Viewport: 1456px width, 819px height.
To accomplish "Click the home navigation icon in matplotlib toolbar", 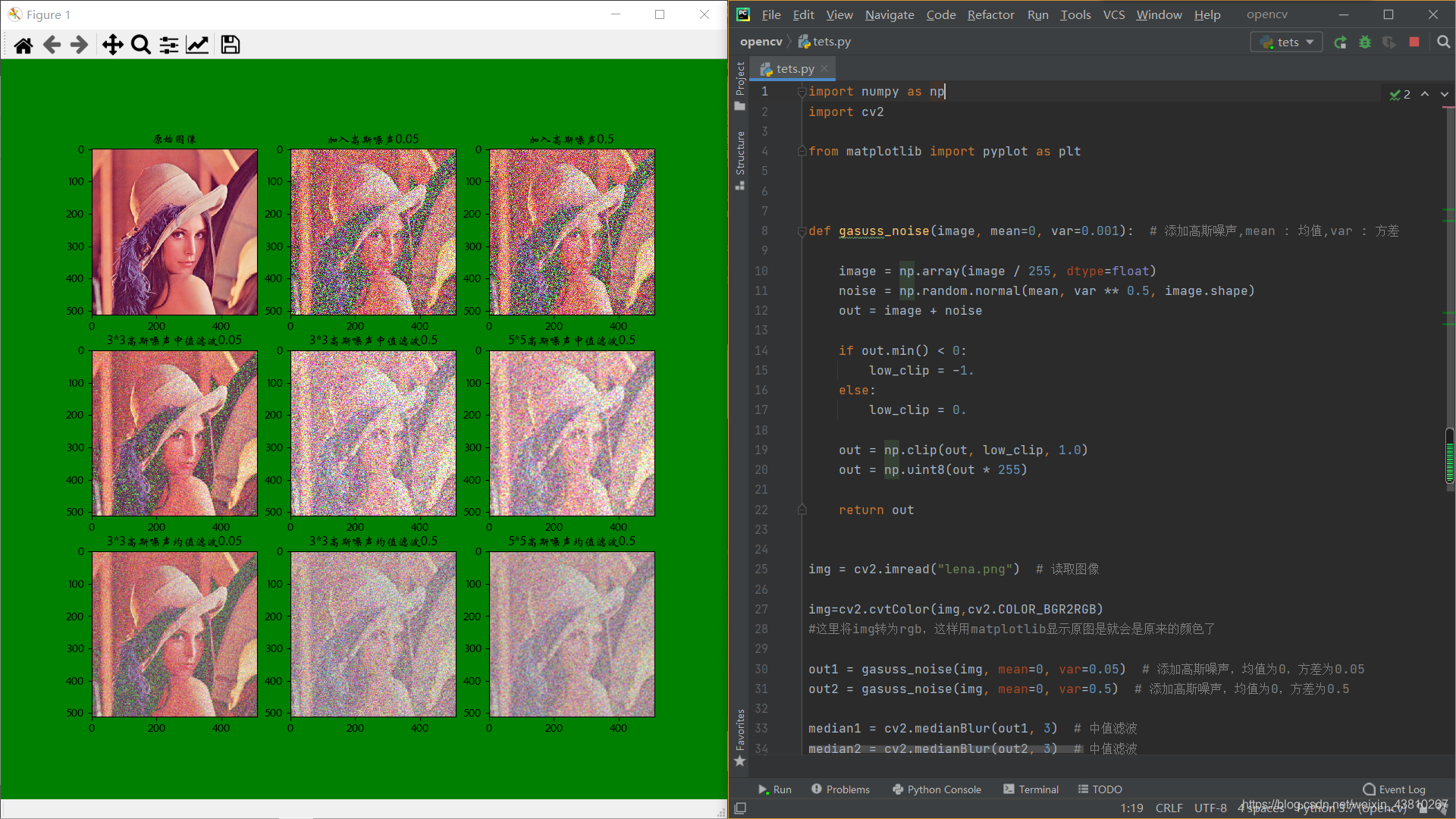I will (22, 44).
